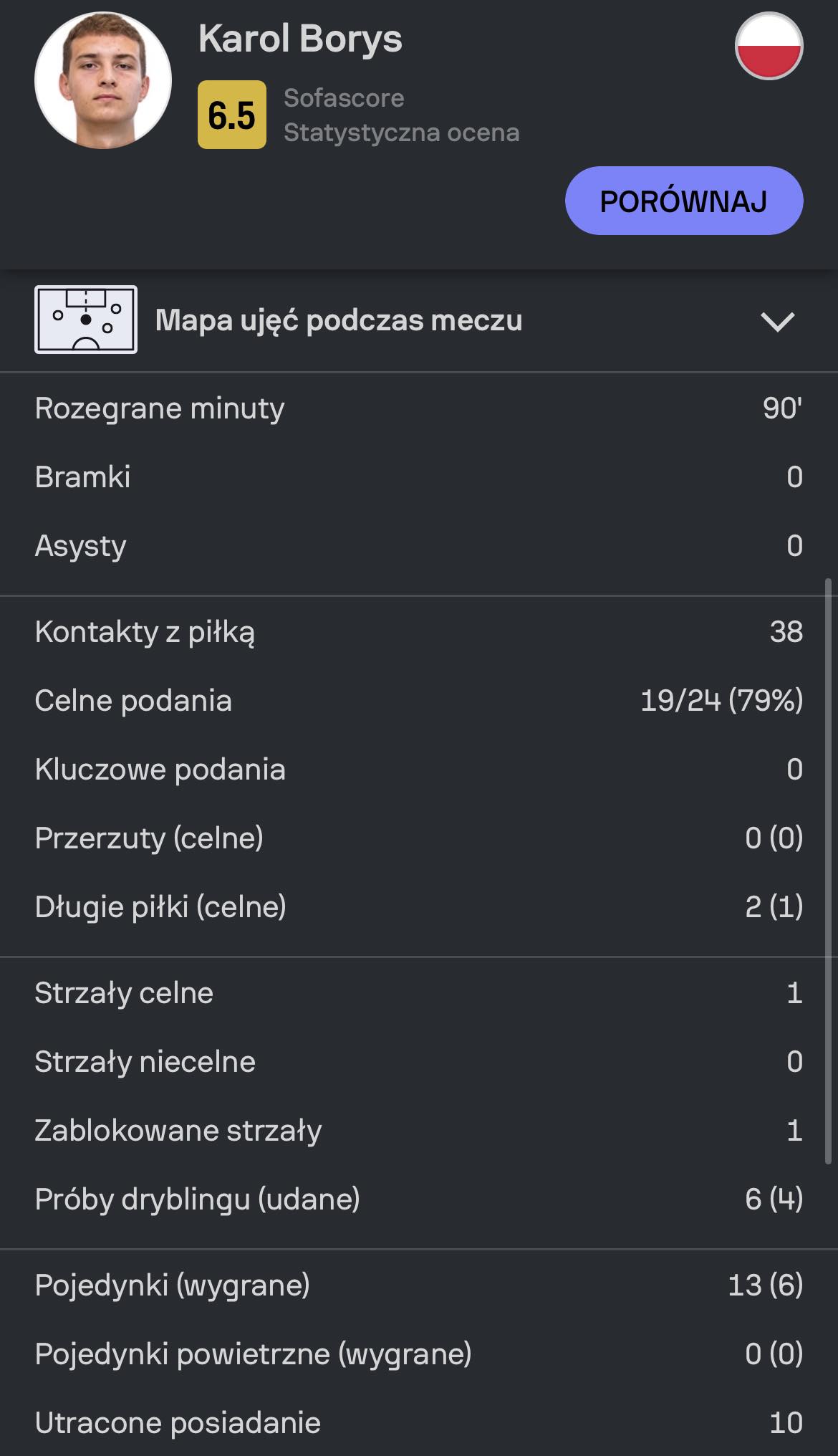
Task: Select the Rozegrane minuty row
Action: (419, 408)
